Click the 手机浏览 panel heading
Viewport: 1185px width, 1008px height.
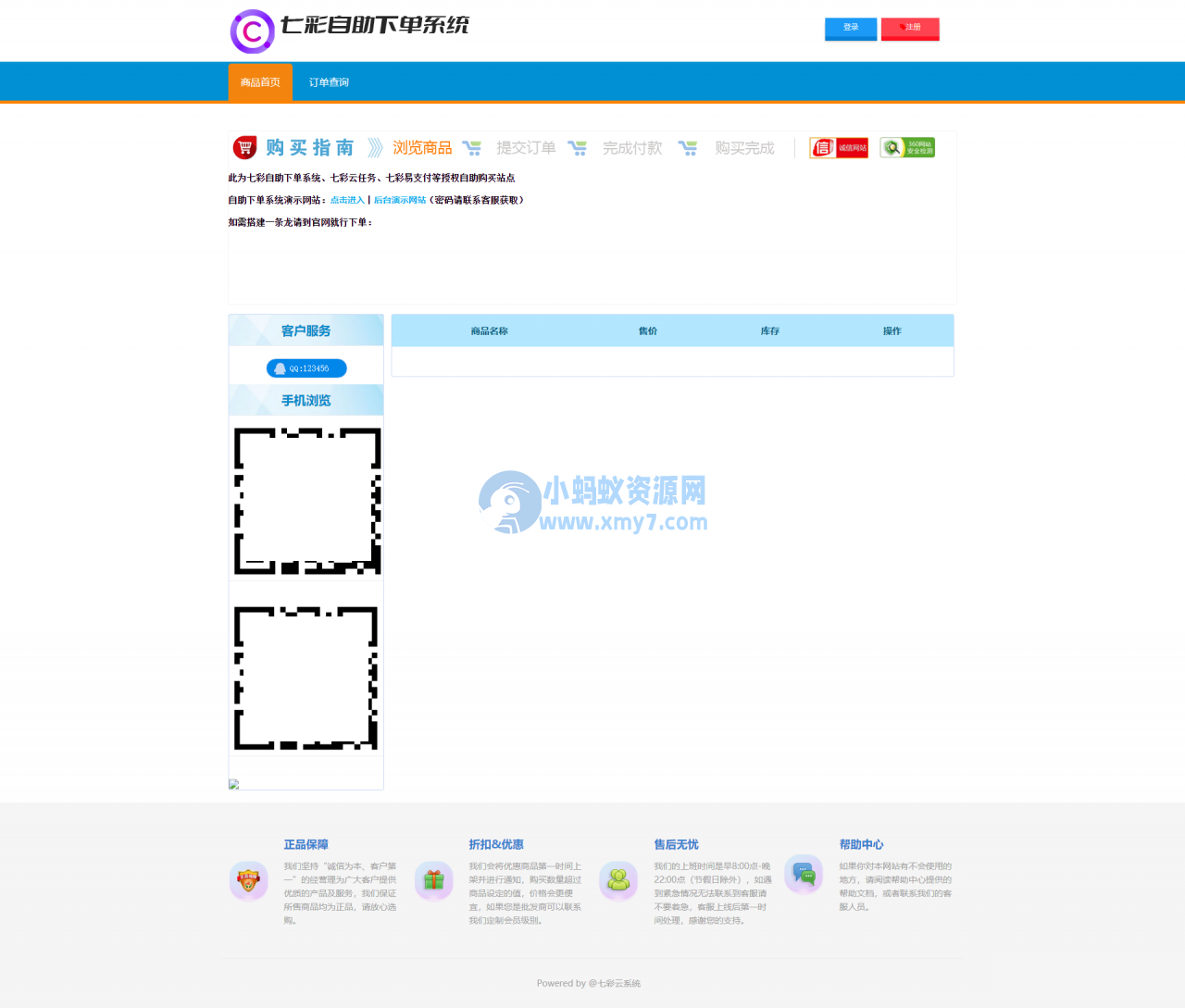tap(306, 400)
